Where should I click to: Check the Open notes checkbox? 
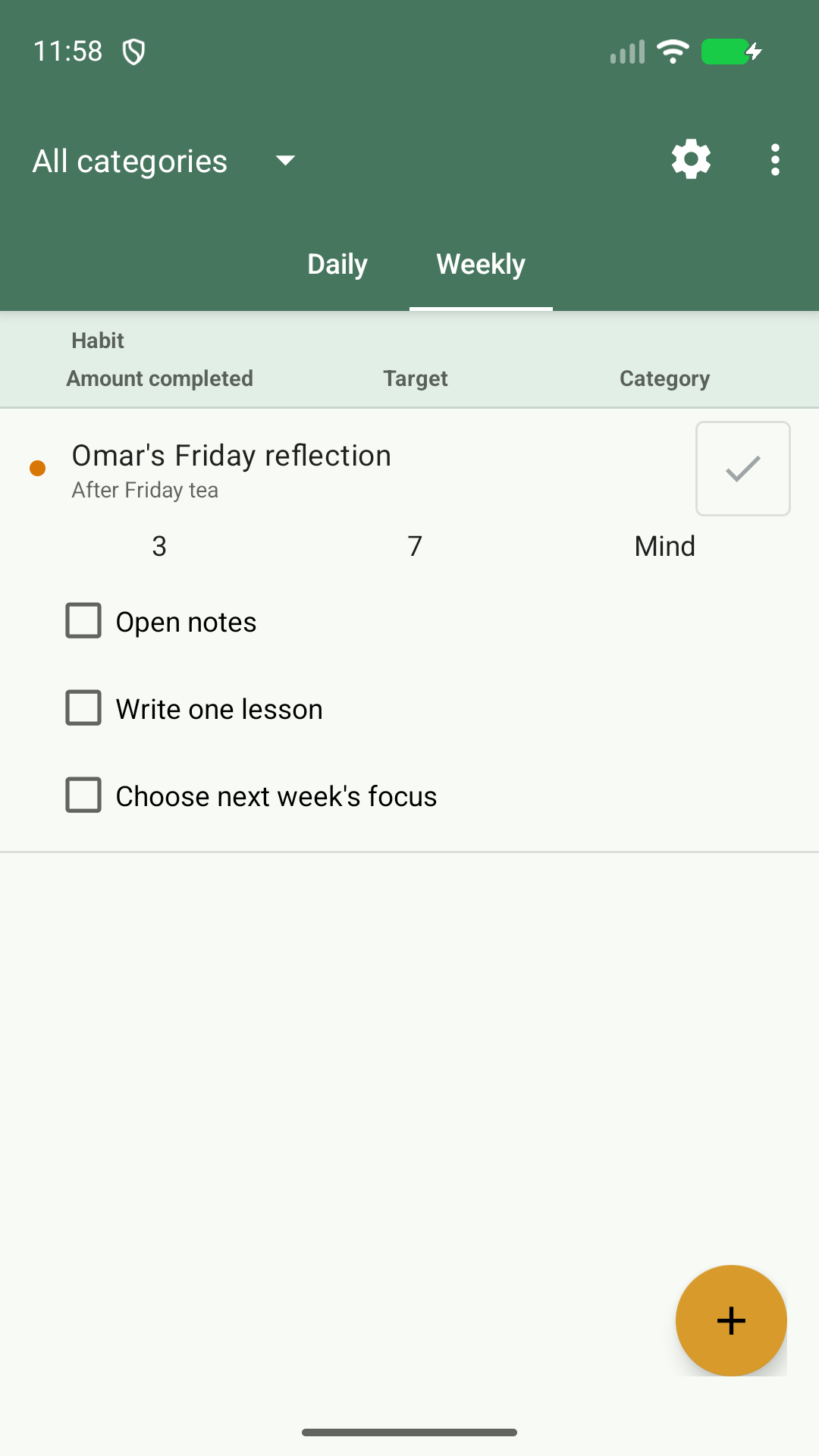[x=83, y=620]
